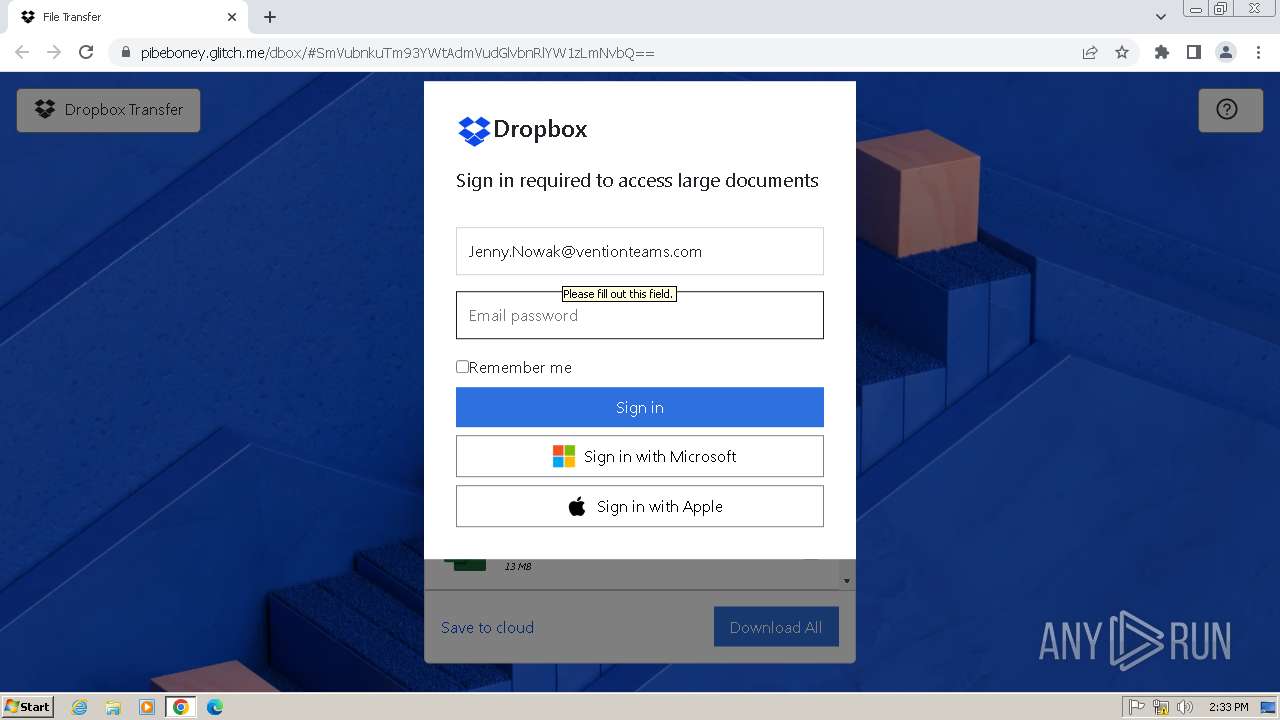Open Internet Explorer from taskbar
The image size is (1280, 720).
point(80,707)
